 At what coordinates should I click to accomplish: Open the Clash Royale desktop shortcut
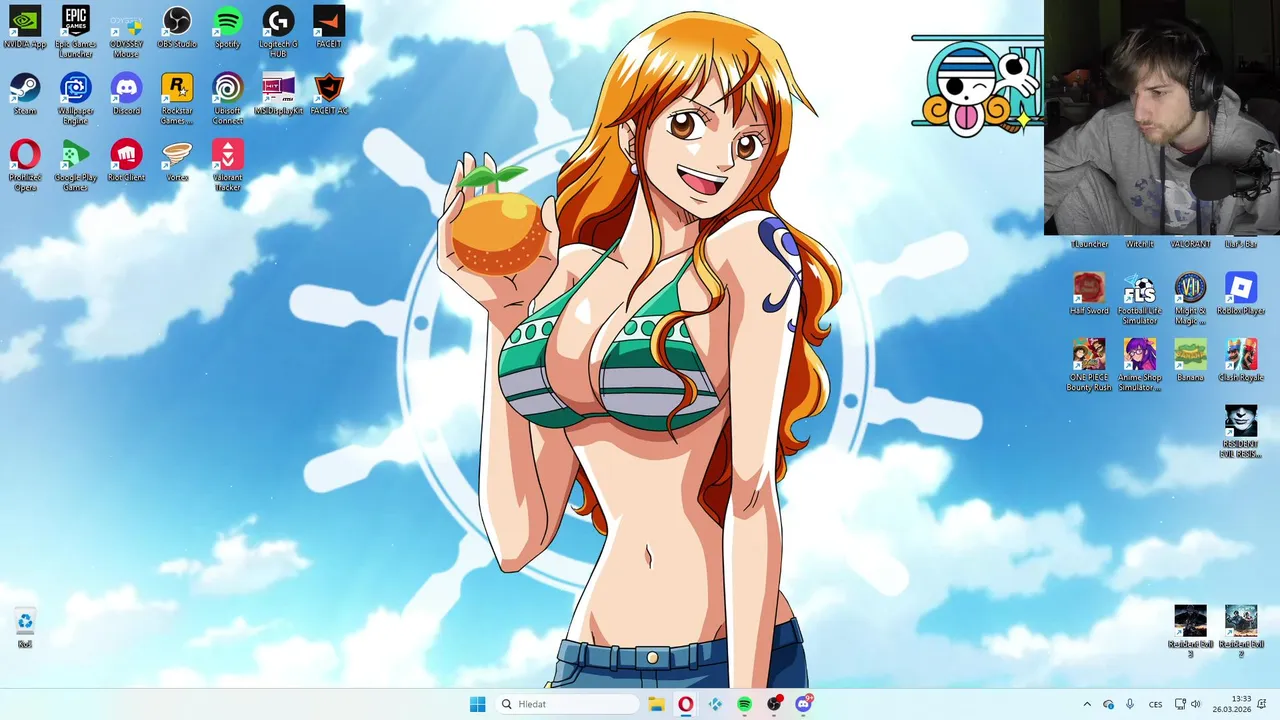point(1241,361)
